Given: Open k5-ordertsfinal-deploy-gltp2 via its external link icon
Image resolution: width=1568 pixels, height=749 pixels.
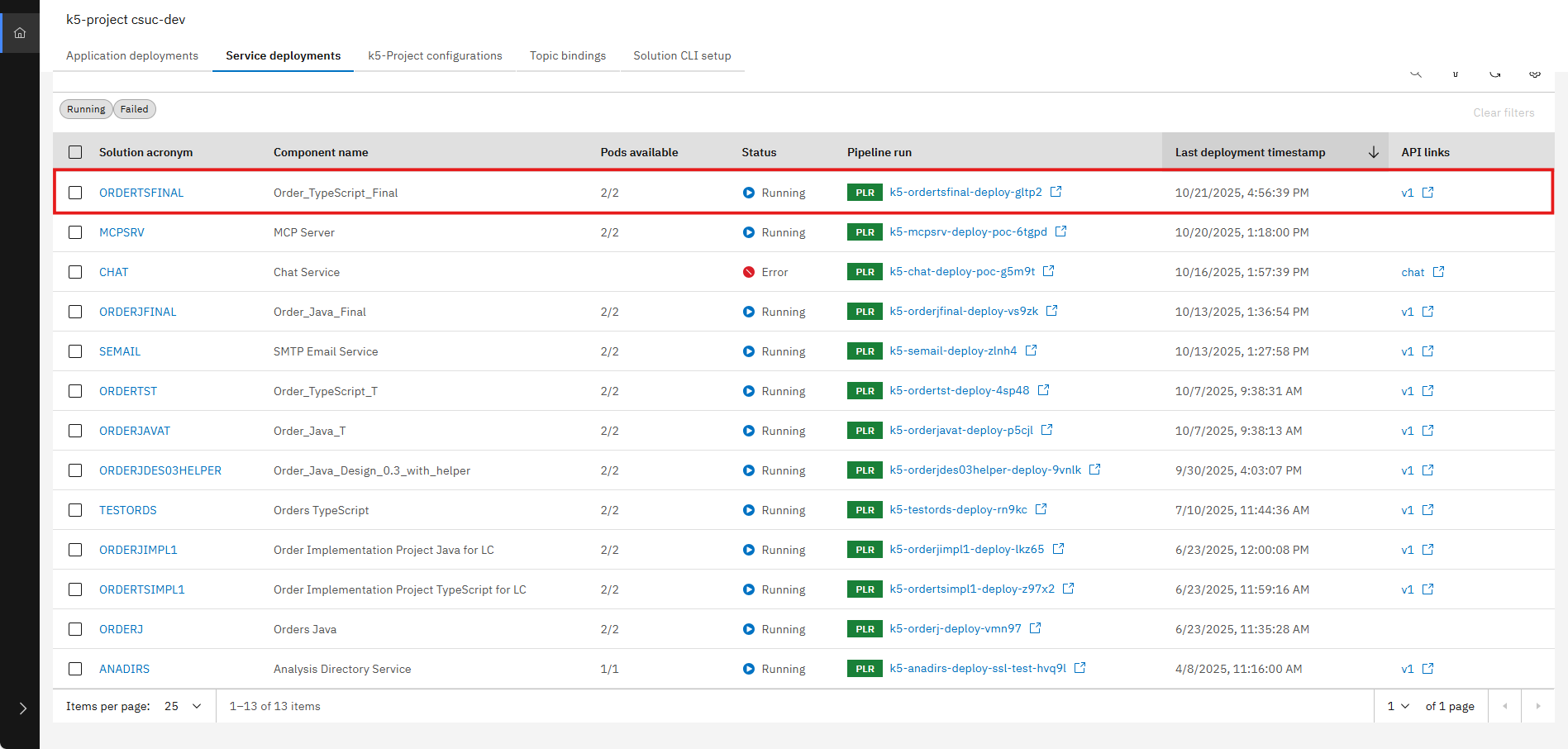Looking at the screenshot, I should pos(1056,191).
